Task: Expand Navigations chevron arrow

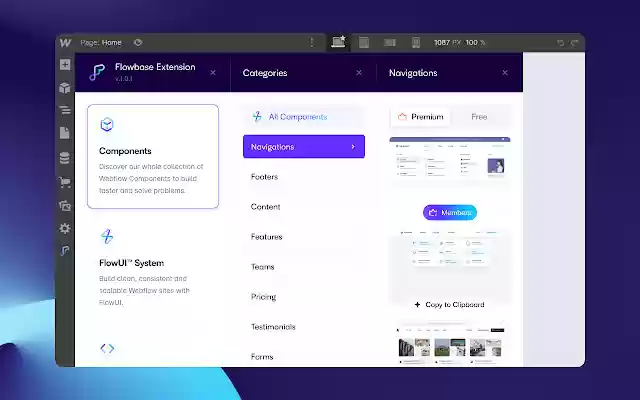Action: (353, 147)
